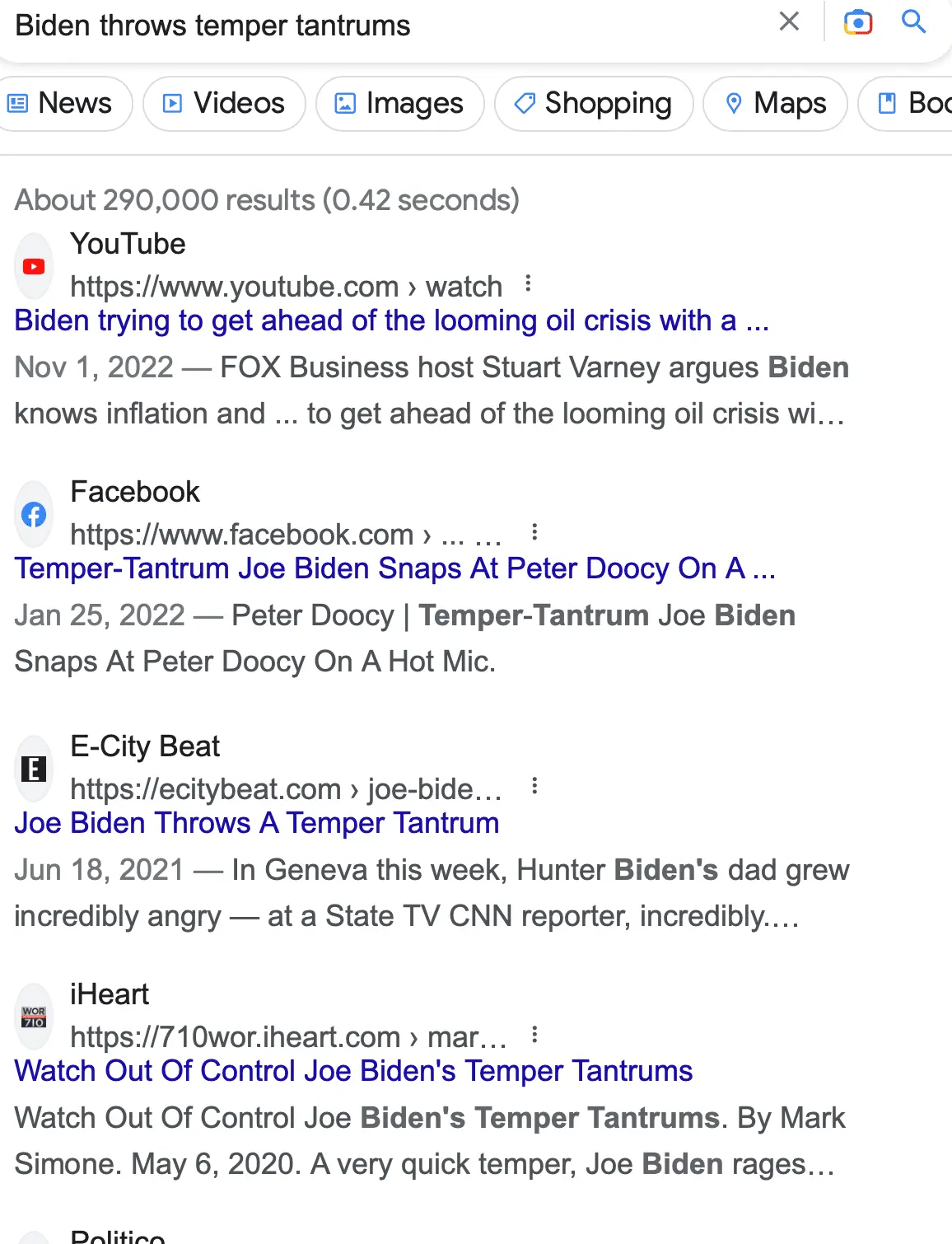952x1244 pixels.
Task: Switch to the Videos tab
Action: (224, 104)
